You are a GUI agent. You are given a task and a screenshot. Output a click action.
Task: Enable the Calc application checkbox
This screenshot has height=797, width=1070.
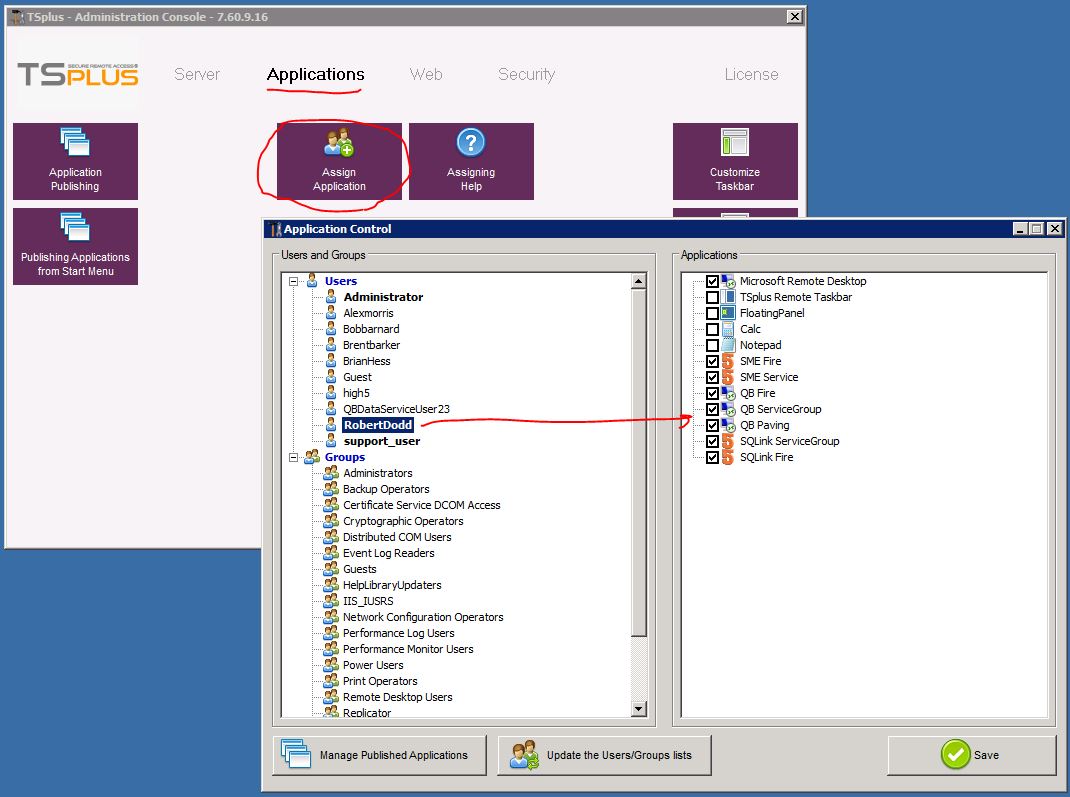(x=712, y=329)
